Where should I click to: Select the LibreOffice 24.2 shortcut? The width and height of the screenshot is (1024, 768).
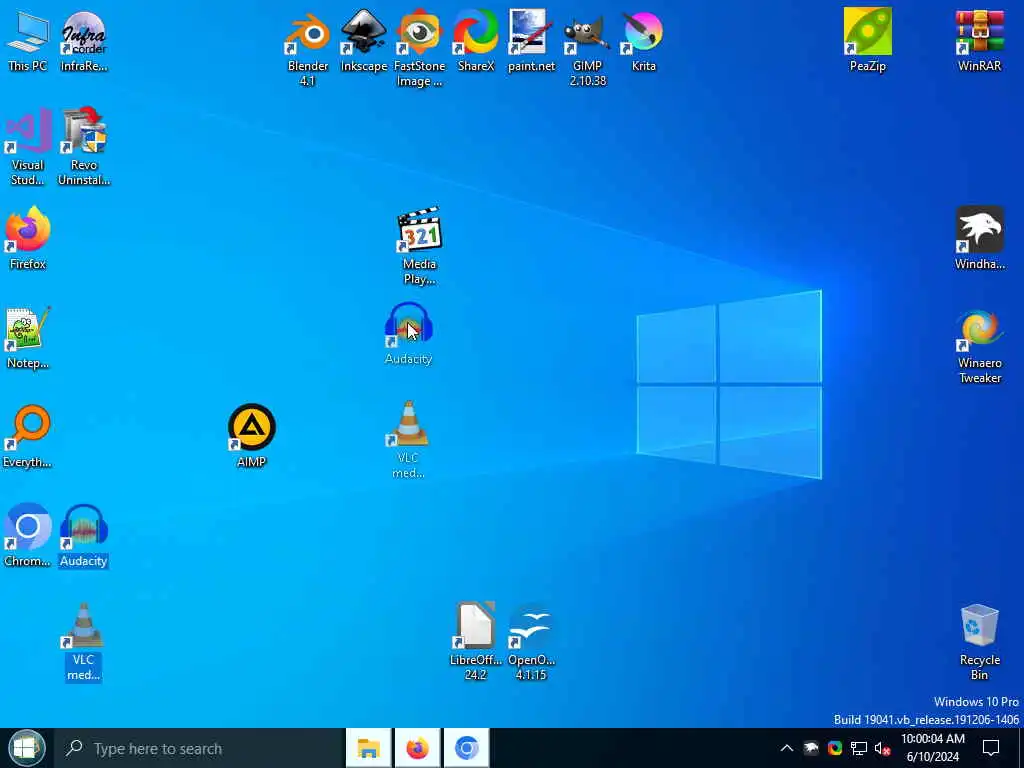pyautogui.click(x=475, y=642)
